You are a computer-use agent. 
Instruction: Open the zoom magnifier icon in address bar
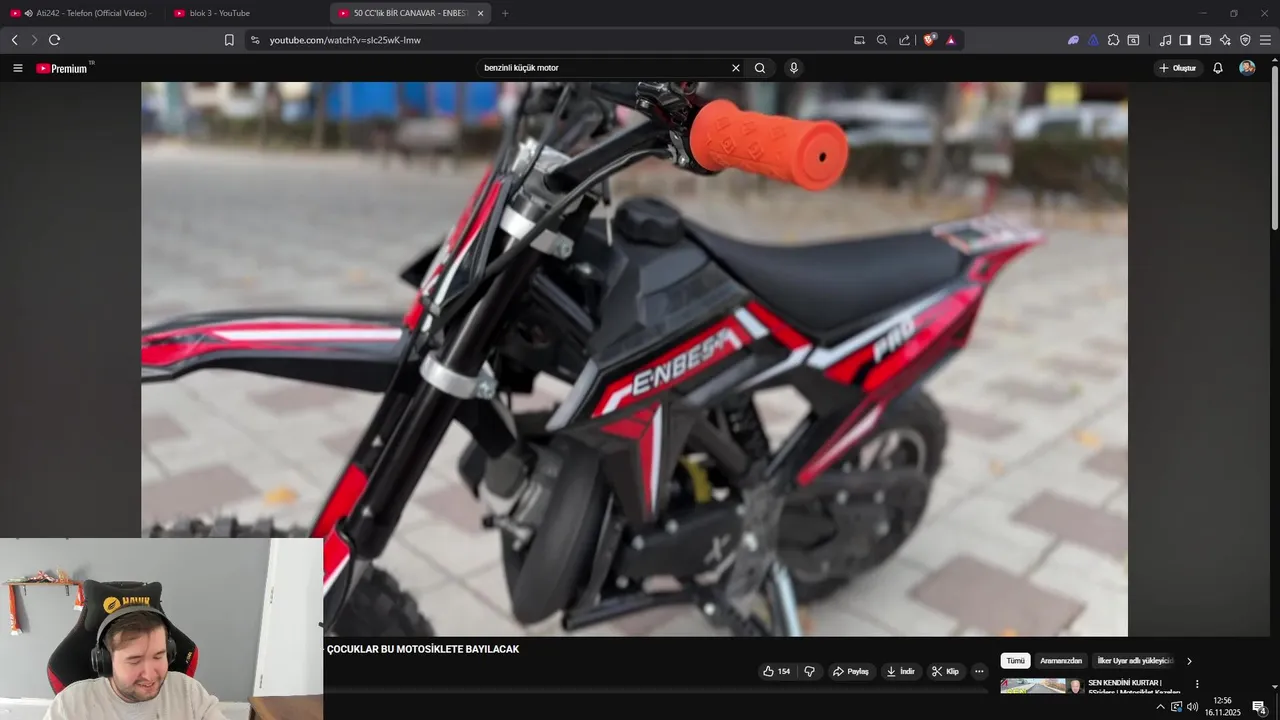(882, 40)
